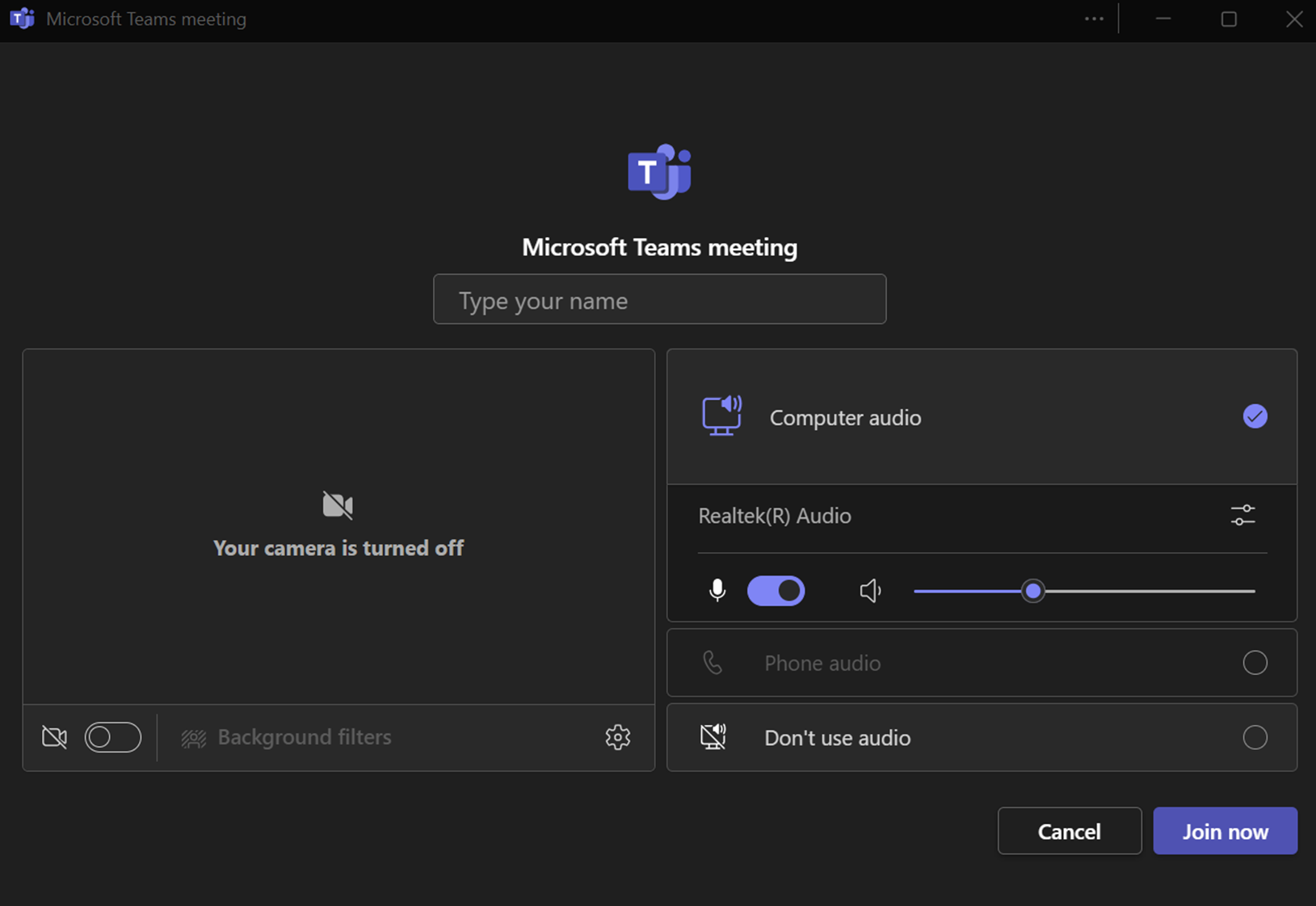Choose the Phone audio radio button

(x=1255, y=663)
